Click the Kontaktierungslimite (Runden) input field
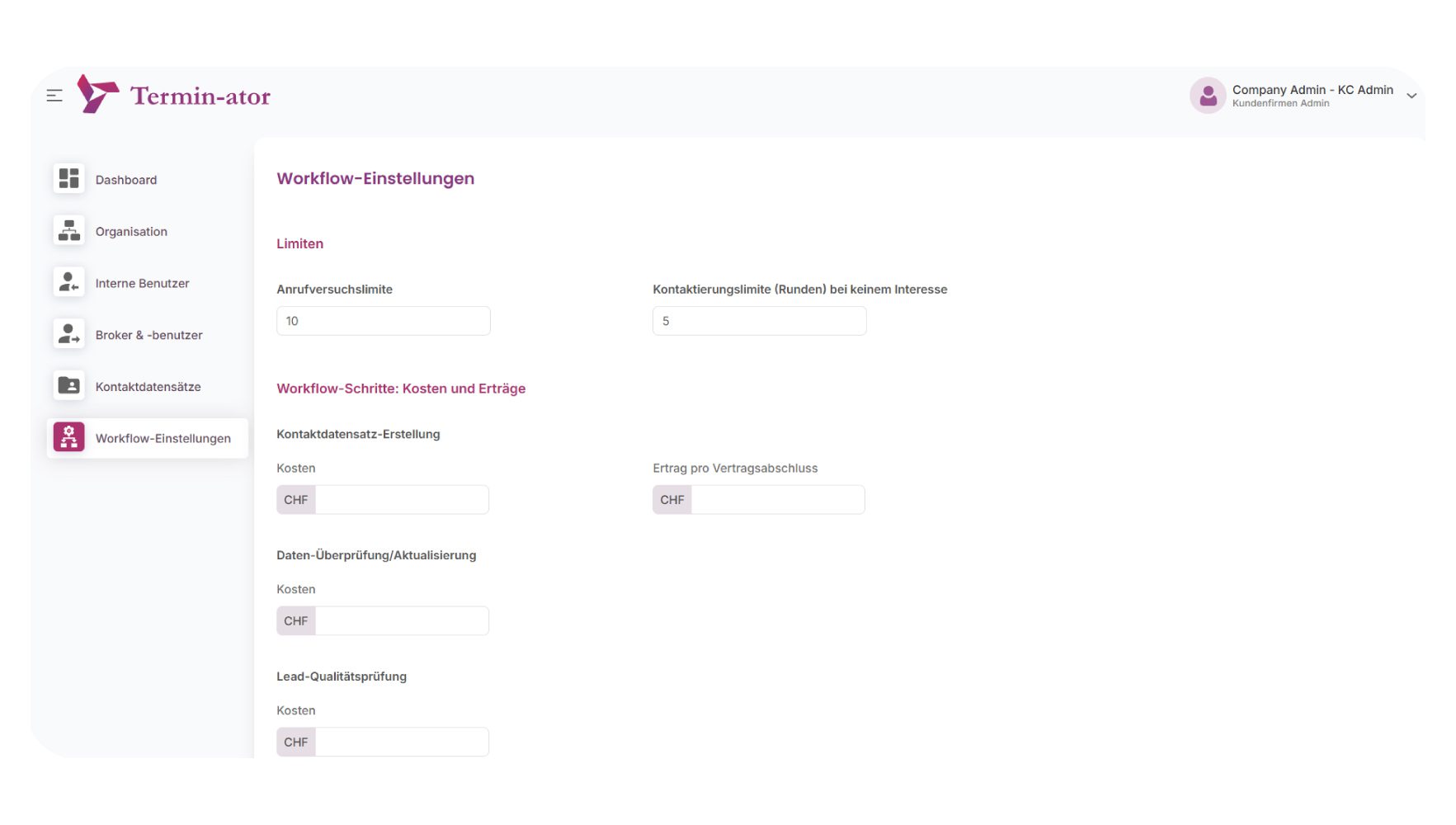Screen dimensions: 1456x825 (x=759, y=321)
